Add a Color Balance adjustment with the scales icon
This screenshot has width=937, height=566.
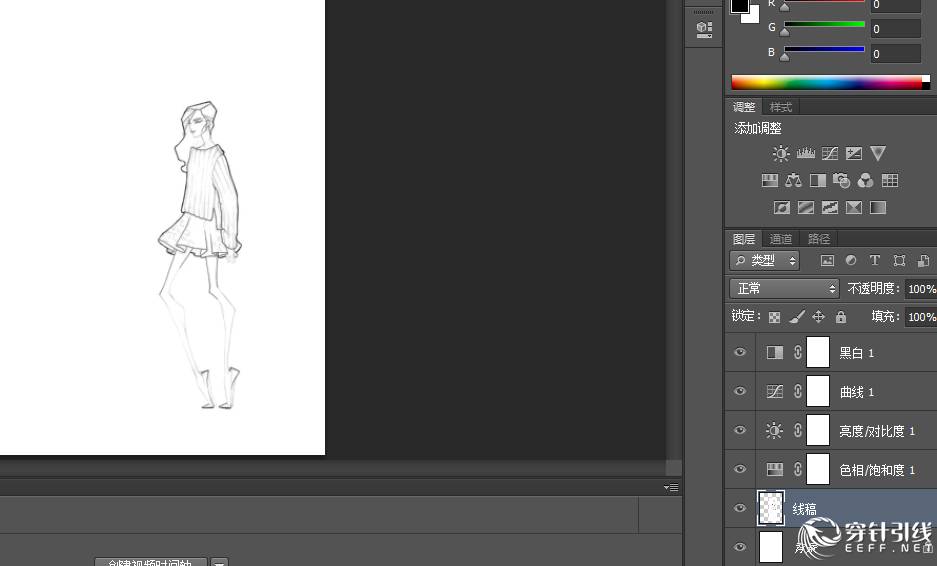pyautogui.click(x=793, y=181)
